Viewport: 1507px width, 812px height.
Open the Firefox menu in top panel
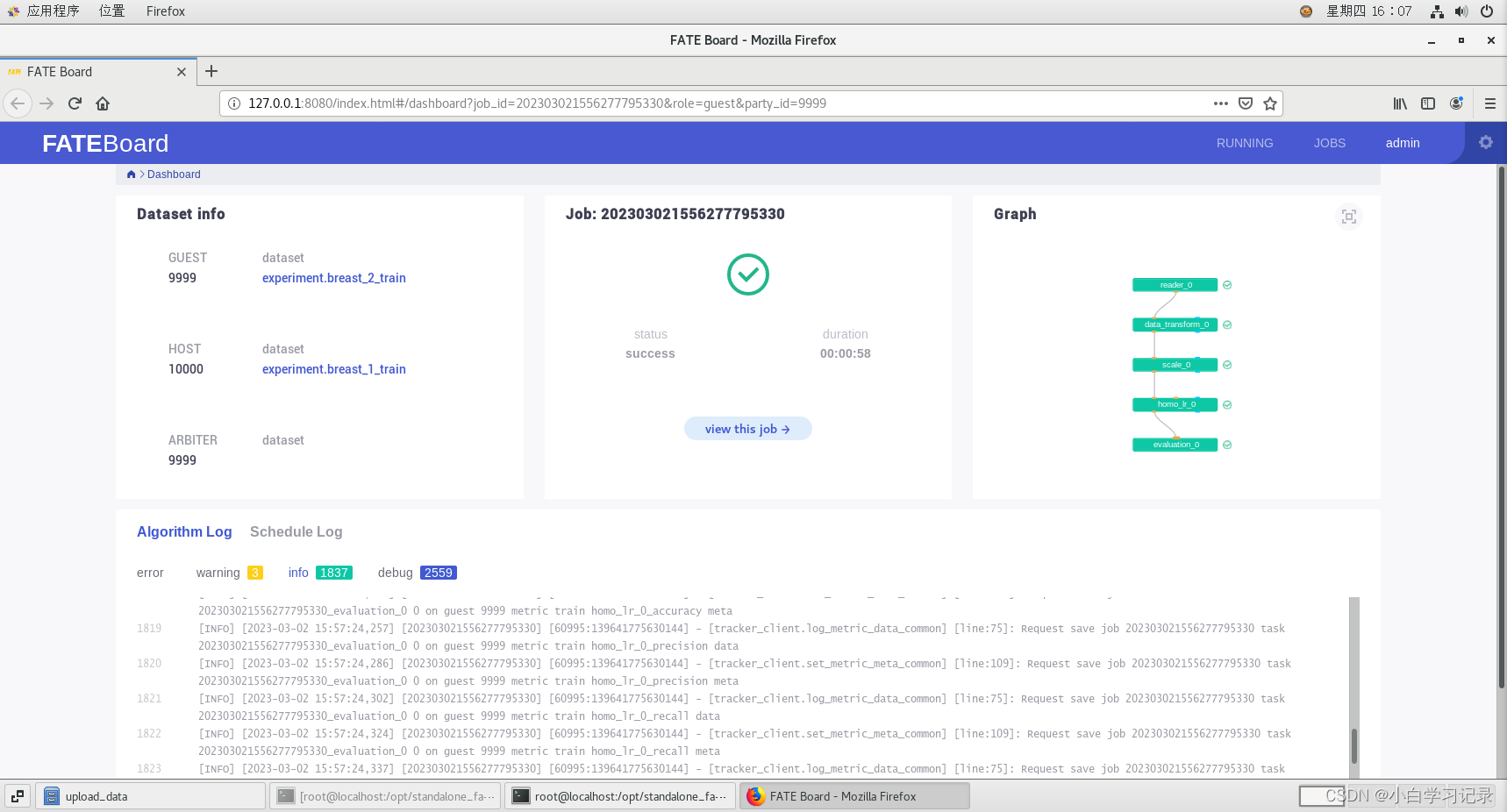click(x=166, y=11)
